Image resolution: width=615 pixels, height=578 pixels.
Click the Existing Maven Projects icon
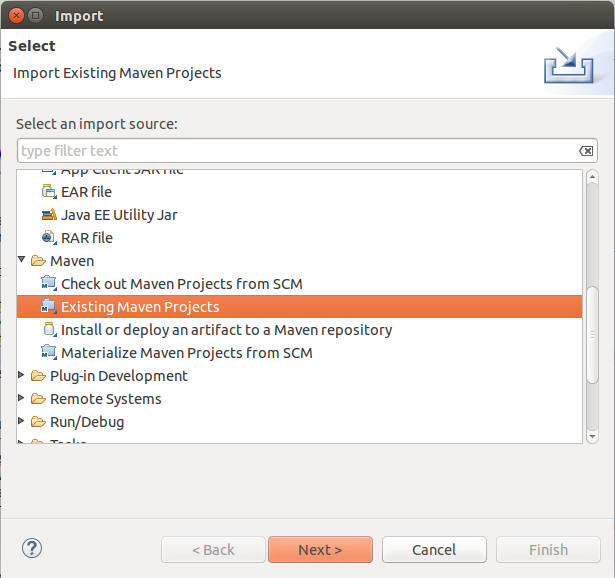(x=49, y=307)
